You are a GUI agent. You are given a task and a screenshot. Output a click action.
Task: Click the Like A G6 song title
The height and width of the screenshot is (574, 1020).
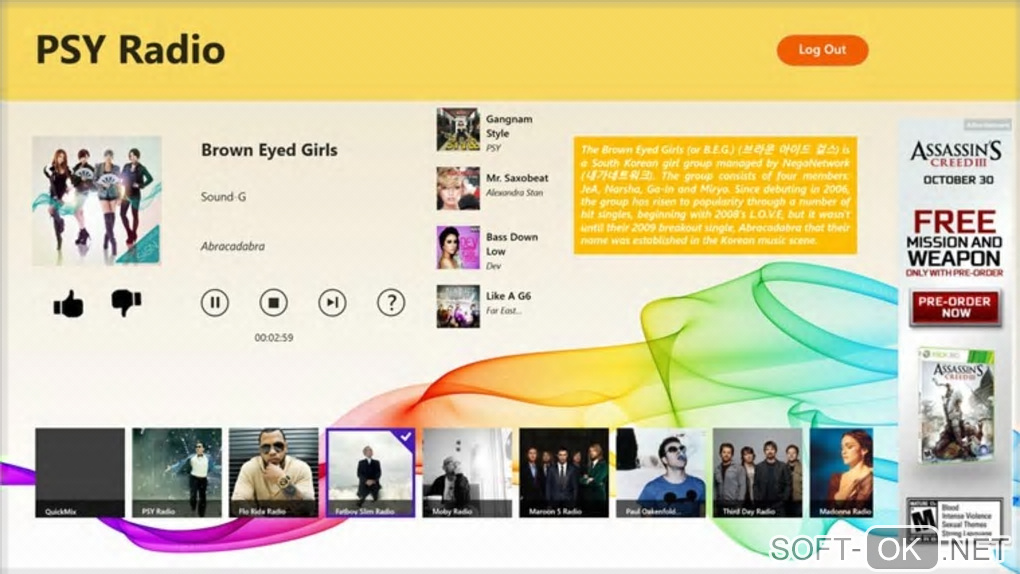pyautogui.click(x=508, y=295)
